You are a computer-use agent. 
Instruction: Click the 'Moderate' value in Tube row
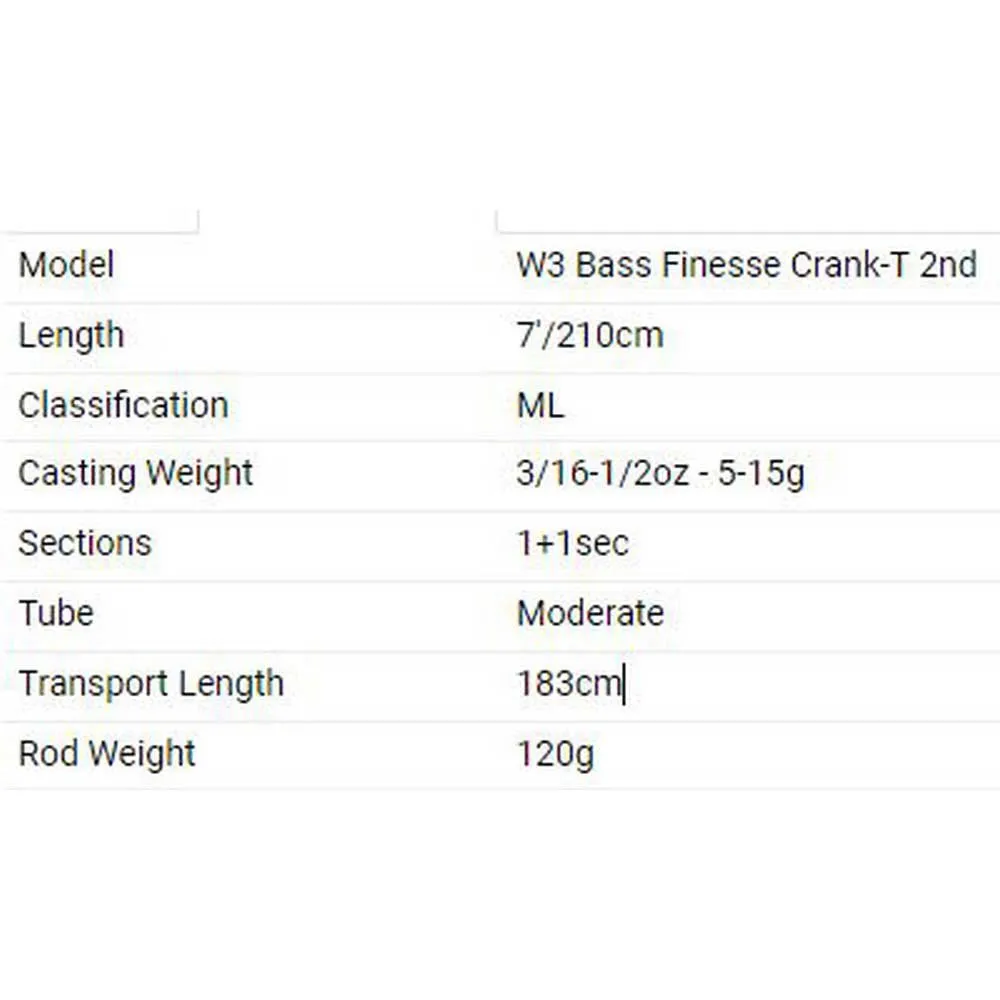[590, 612]
